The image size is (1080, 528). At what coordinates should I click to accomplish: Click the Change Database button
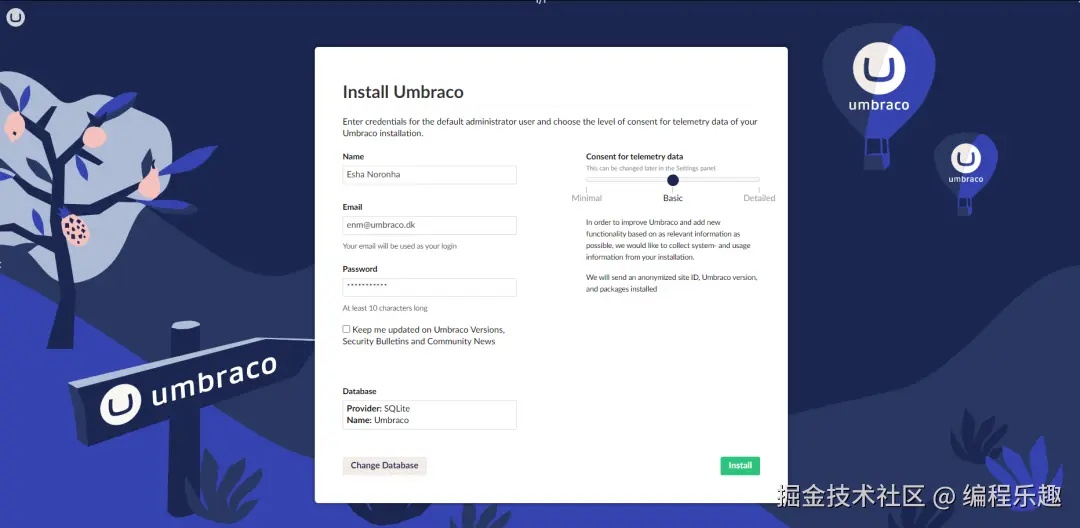point(384,465)
